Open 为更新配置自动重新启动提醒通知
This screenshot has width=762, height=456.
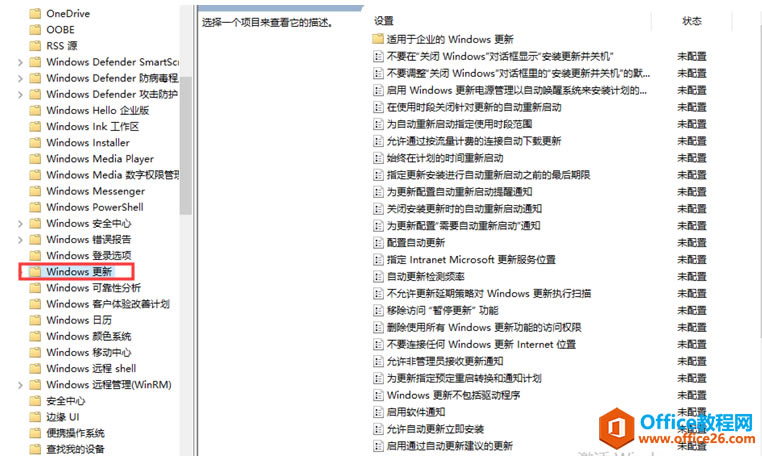459,192
